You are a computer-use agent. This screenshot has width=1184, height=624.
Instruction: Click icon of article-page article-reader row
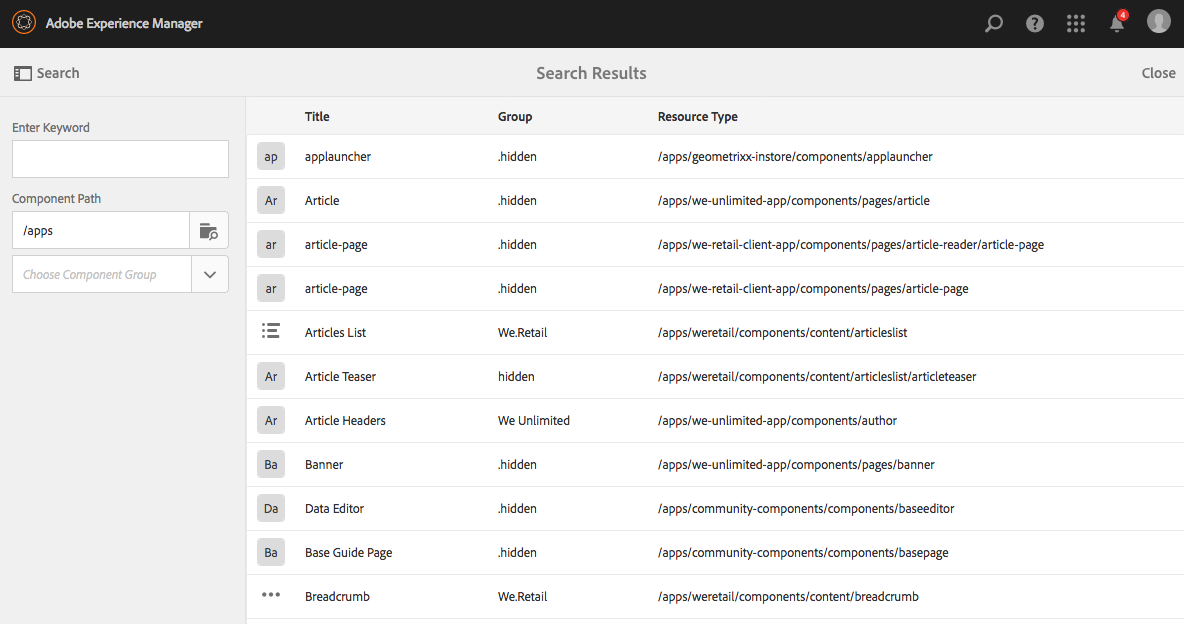(x=271, y=244)
